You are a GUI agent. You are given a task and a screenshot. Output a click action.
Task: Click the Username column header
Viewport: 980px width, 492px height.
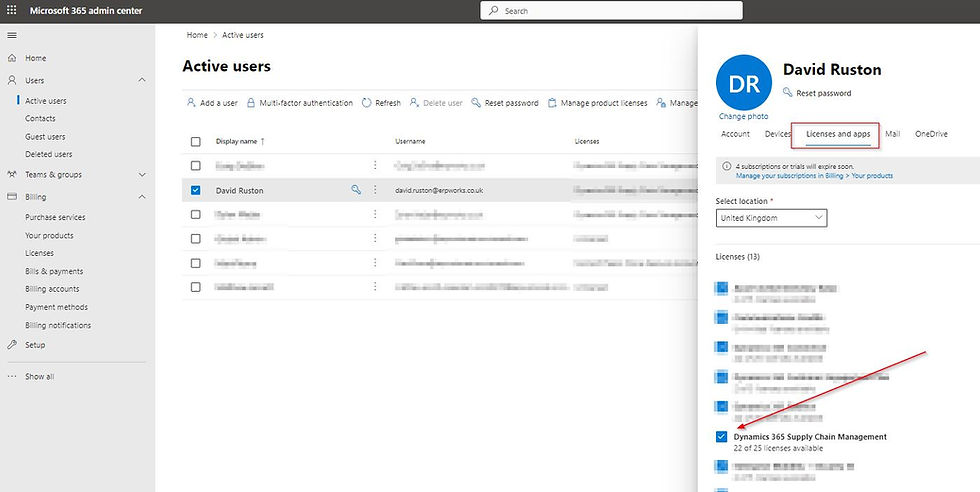pos(410,141)
